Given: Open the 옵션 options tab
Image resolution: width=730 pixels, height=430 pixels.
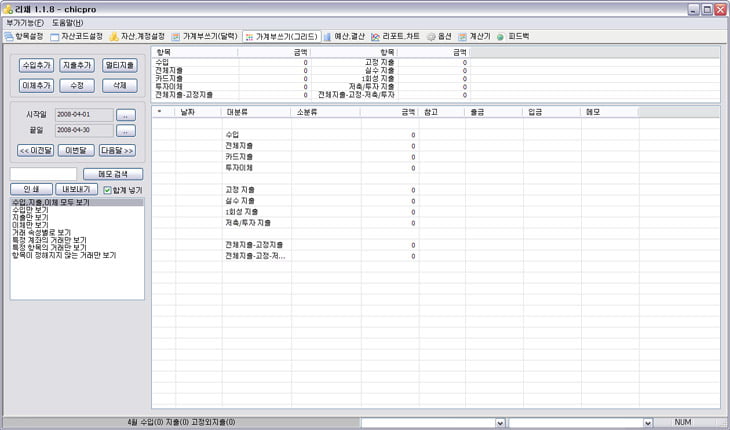Looking at the screenshot, I should coord(440,36).
